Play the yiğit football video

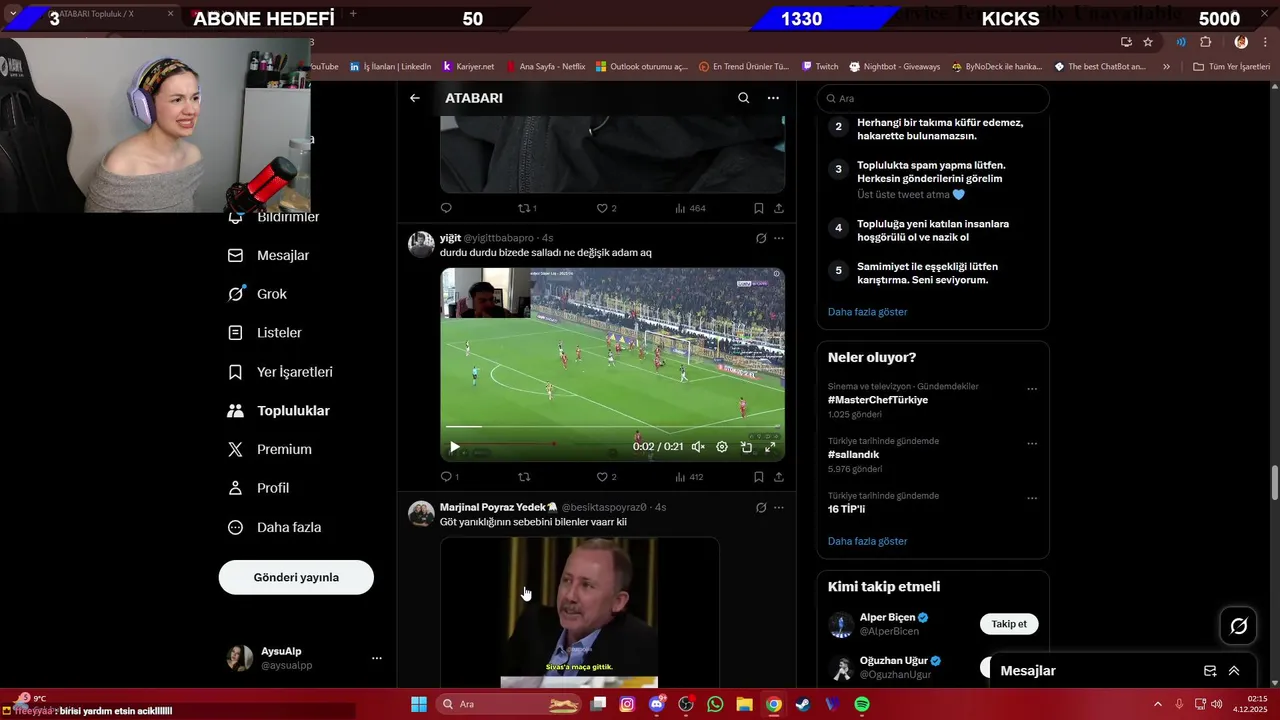pyautogui.click(x=454, y=447)
